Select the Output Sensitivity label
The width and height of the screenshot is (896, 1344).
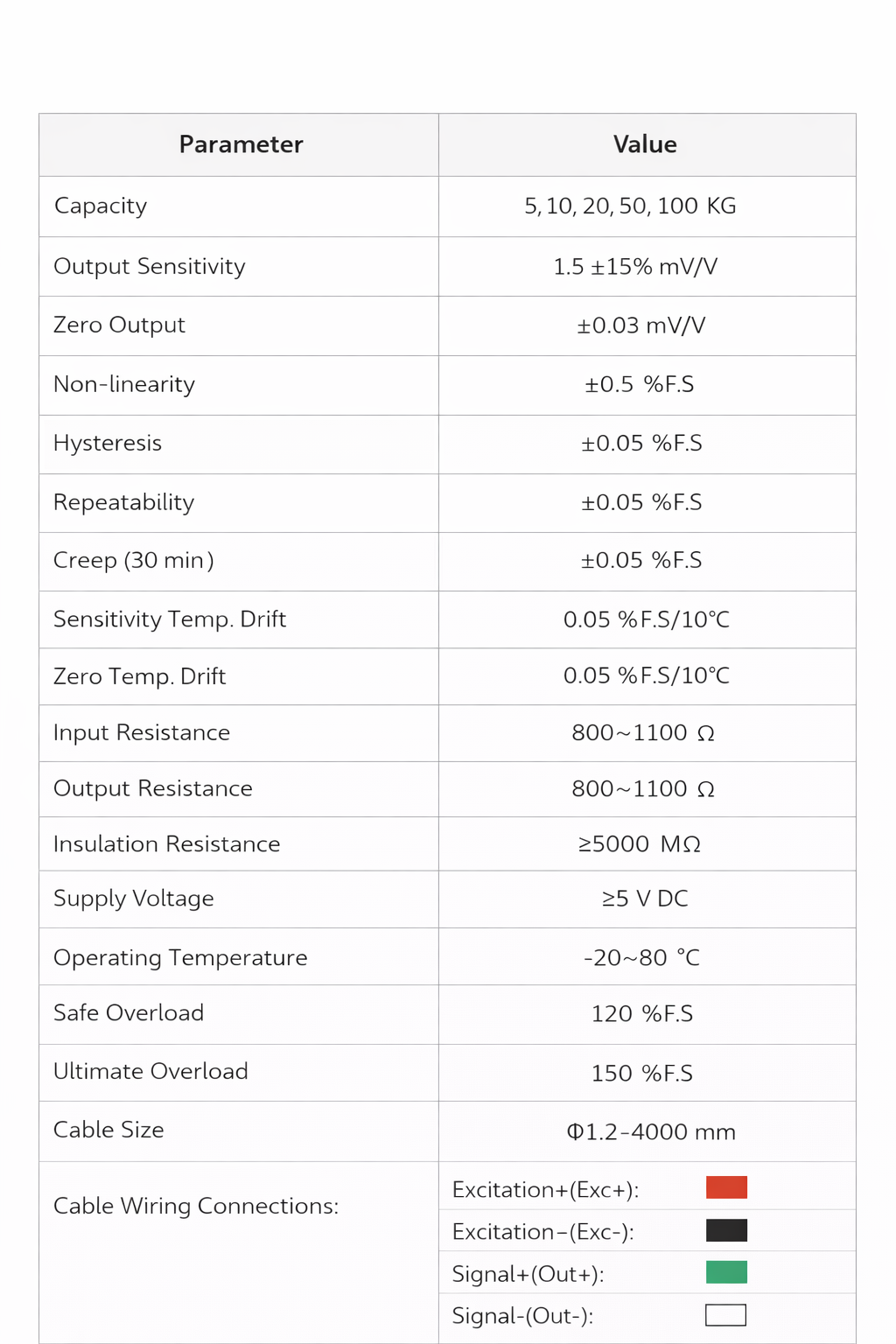[x=150, y=267]
